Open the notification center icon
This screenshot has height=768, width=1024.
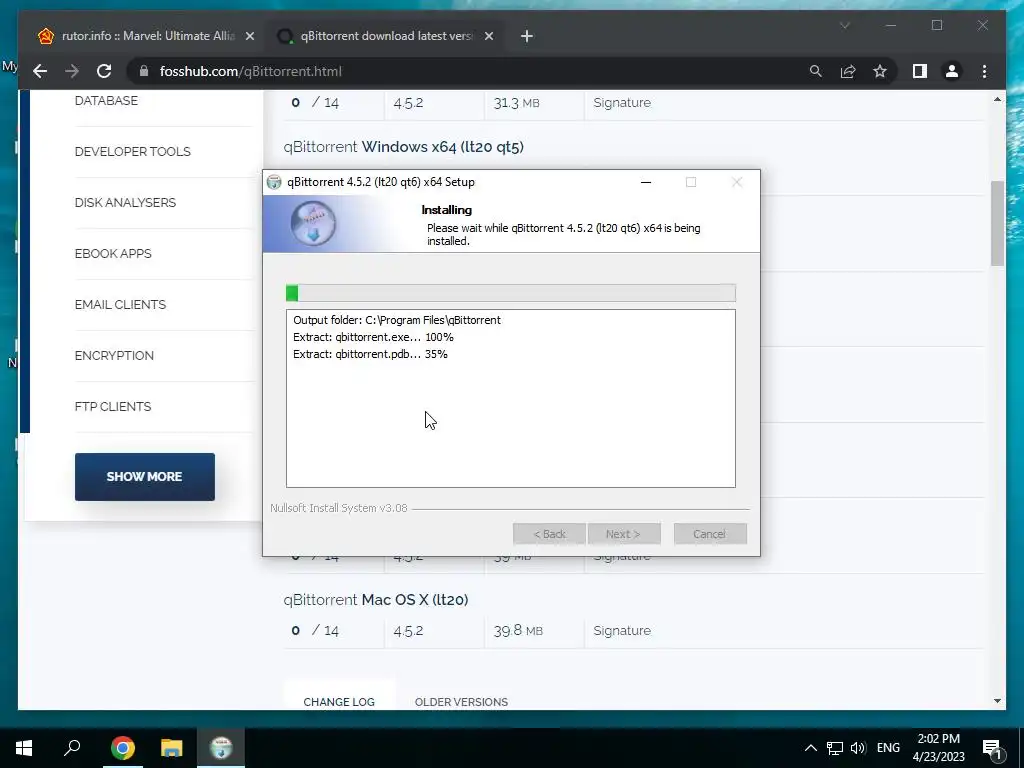(x=993, y=748)
